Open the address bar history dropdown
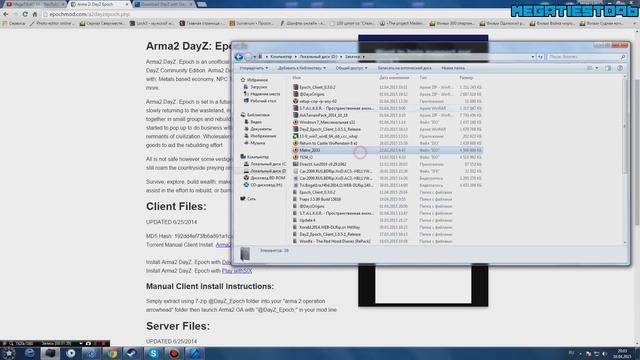Image resolution: width=640 pixels, height=360 pixels. coord(533,57)
